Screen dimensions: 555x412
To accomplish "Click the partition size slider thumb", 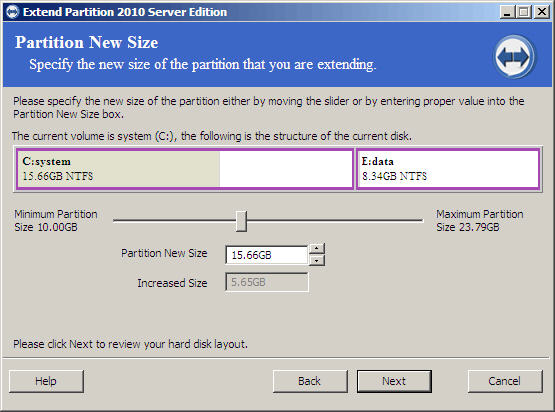I will [x=241, y=221].
